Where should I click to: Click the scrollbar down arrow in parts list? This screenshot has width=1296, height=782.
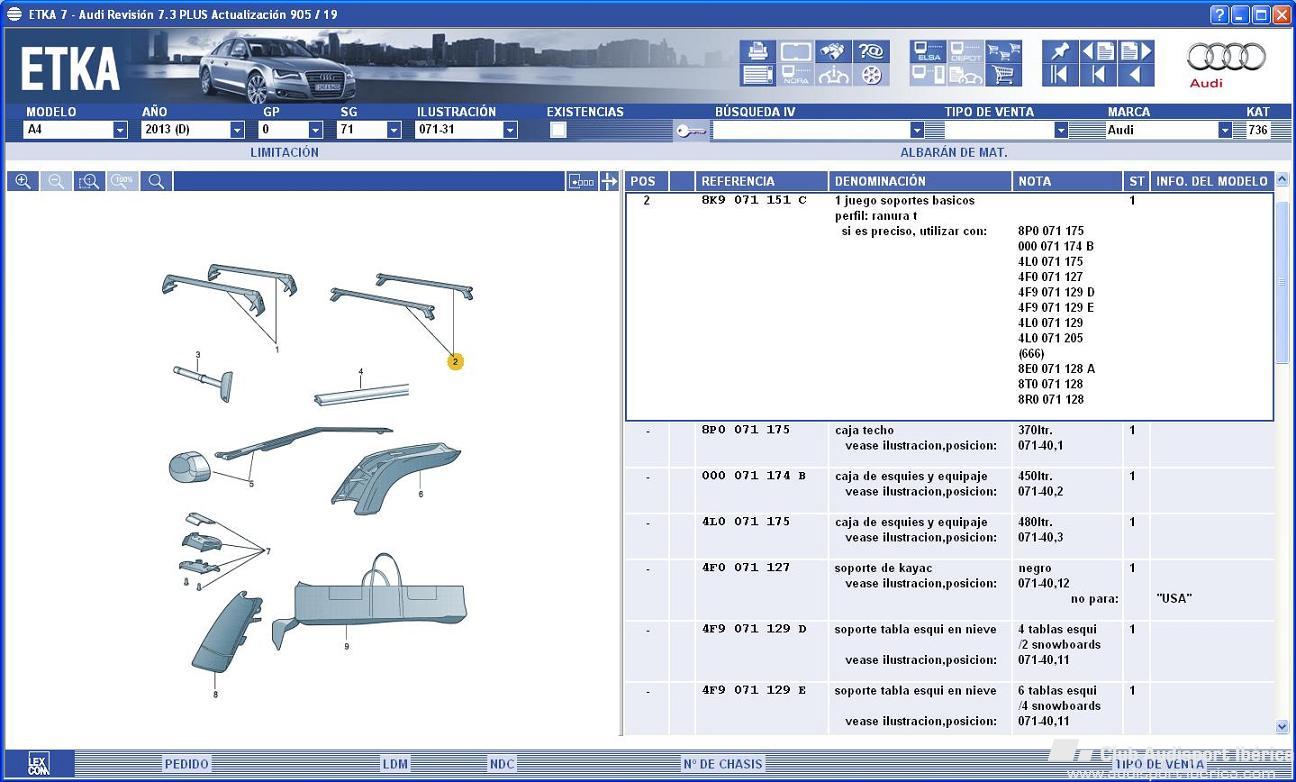pos(1283,727)
